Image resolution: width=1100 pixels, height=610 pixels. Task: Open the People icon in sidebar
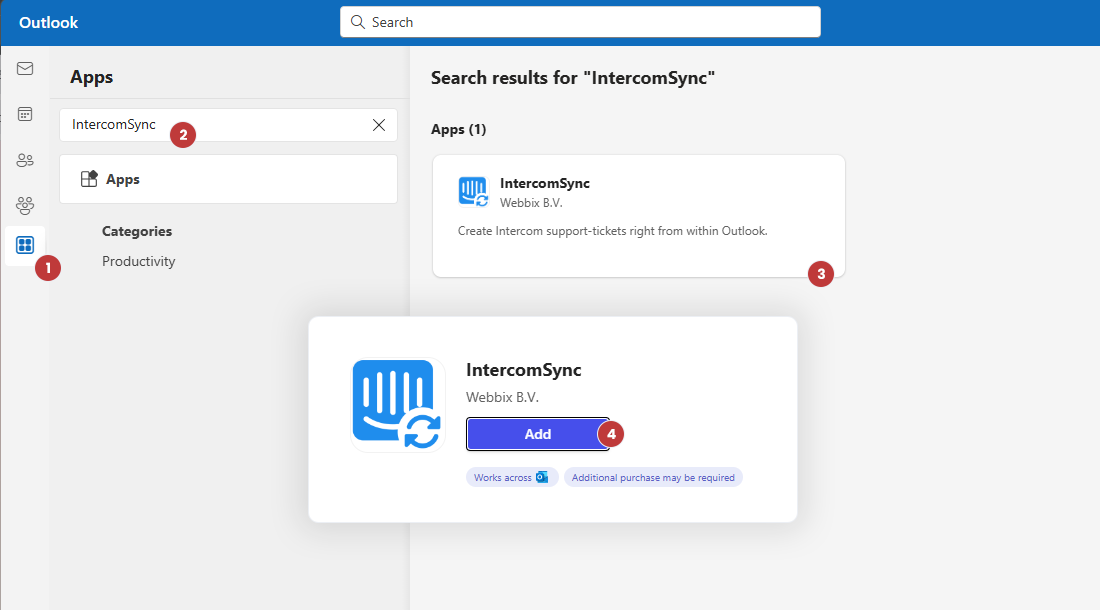point(25,160)
